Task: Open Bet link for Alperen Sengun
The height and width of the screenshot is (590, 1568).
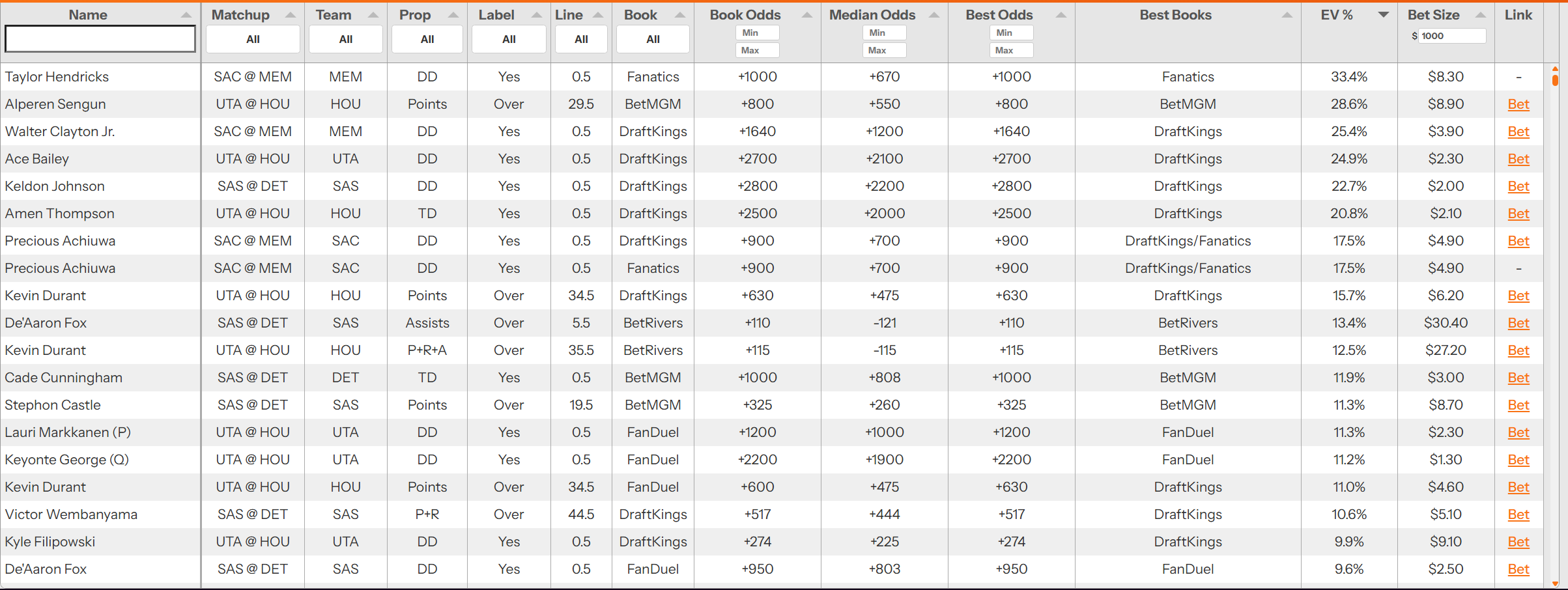Action: point(1518,104)
